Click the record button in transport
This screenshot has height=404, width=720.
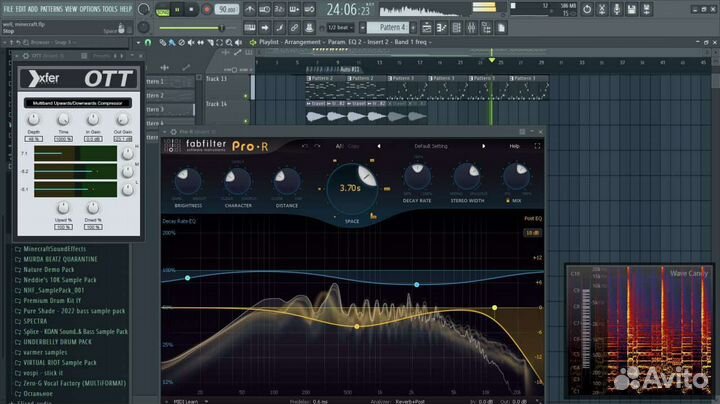coord(207,9)
